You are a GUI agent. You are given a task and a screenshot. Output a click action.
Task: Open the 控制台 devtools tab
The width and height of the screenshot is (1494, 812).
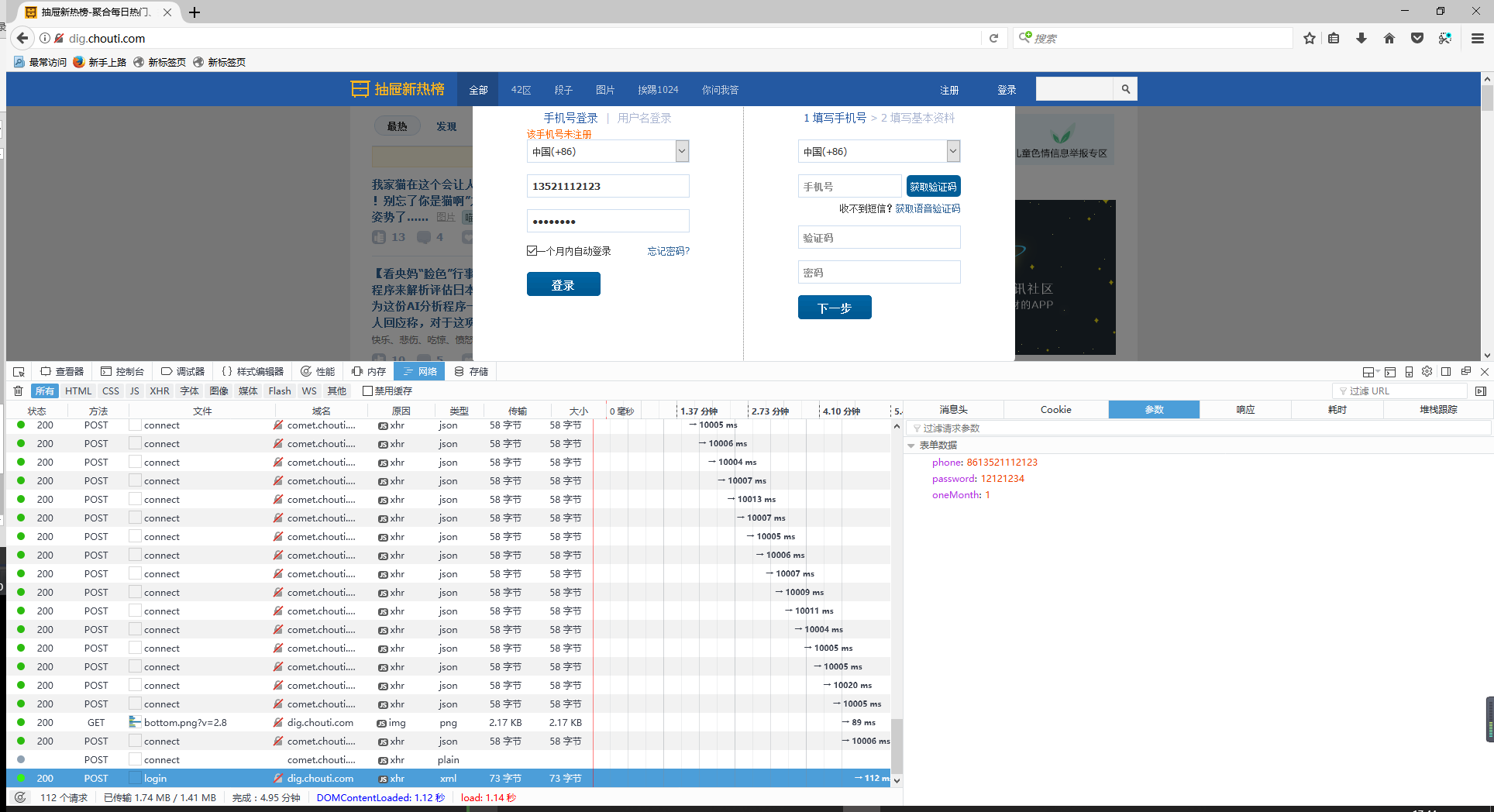[x=122, y=372]
